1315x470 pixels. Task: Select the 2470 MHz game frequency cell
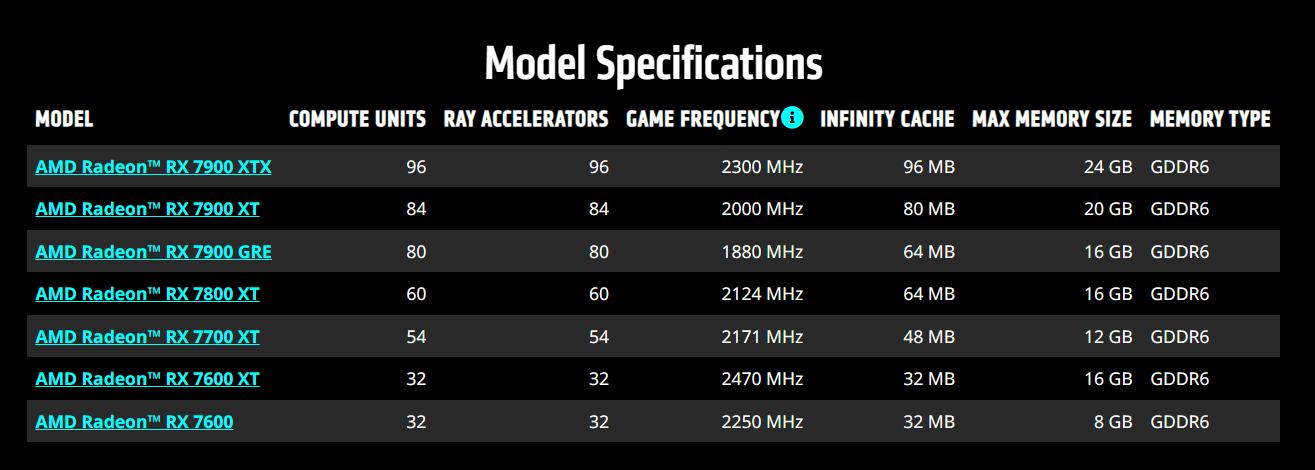pos(762,379)
